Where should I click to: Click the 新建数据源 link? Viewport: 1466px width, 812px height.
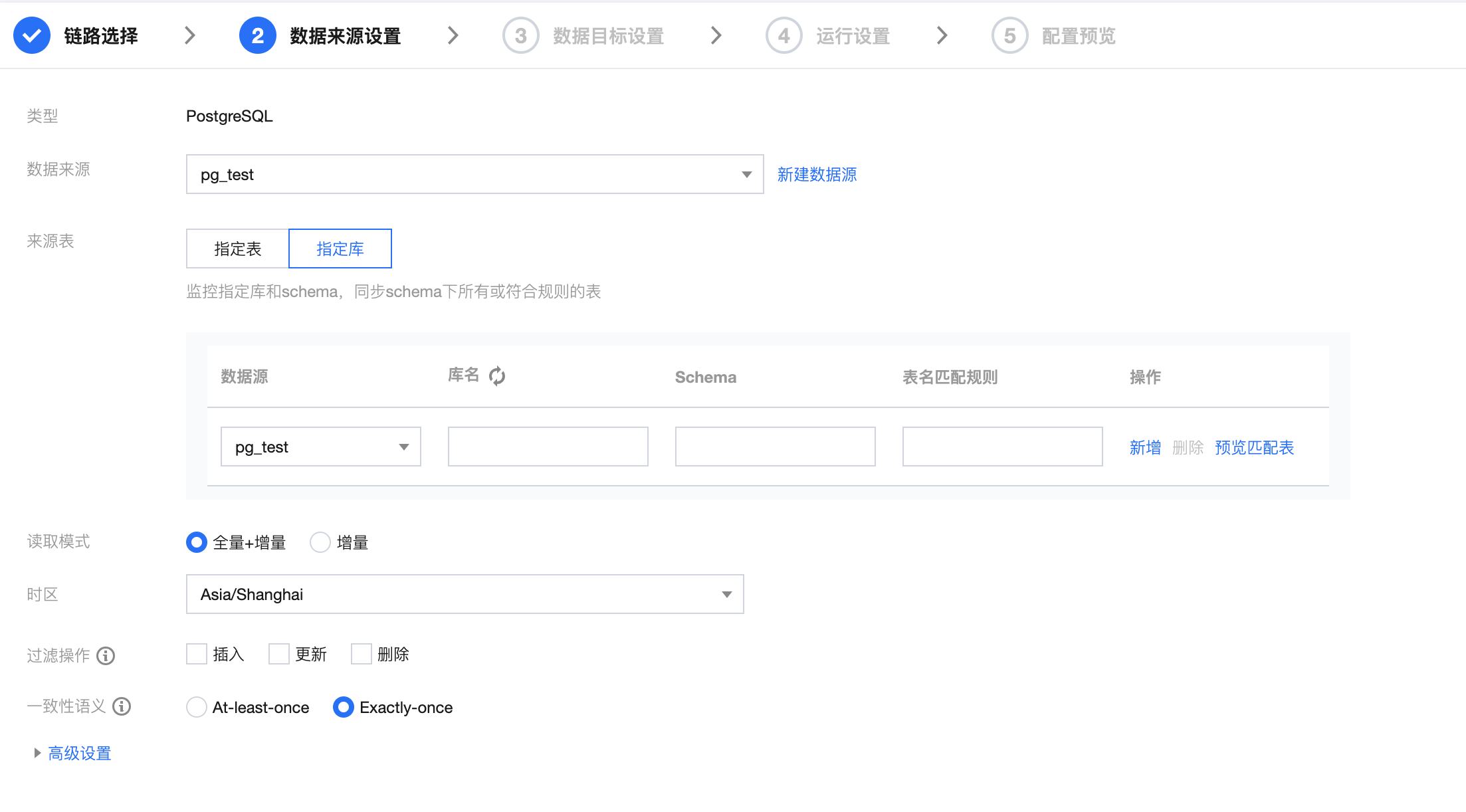(x=817, y=174)
